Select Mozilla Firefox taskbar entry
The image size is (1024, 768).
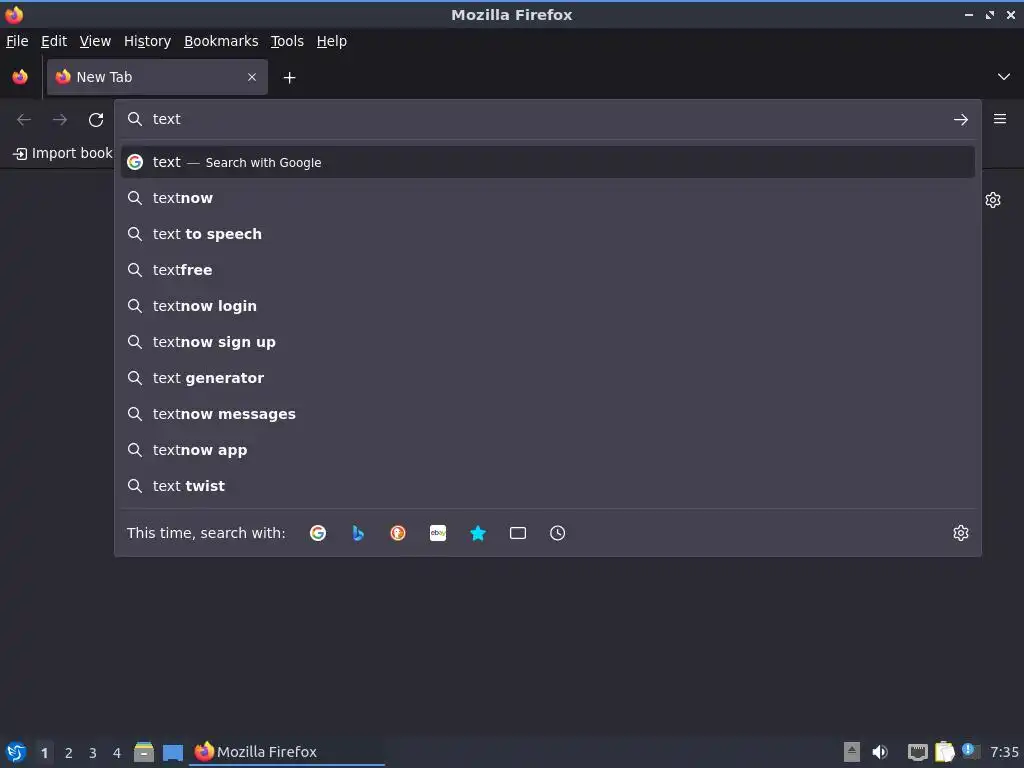pos(287,752)
